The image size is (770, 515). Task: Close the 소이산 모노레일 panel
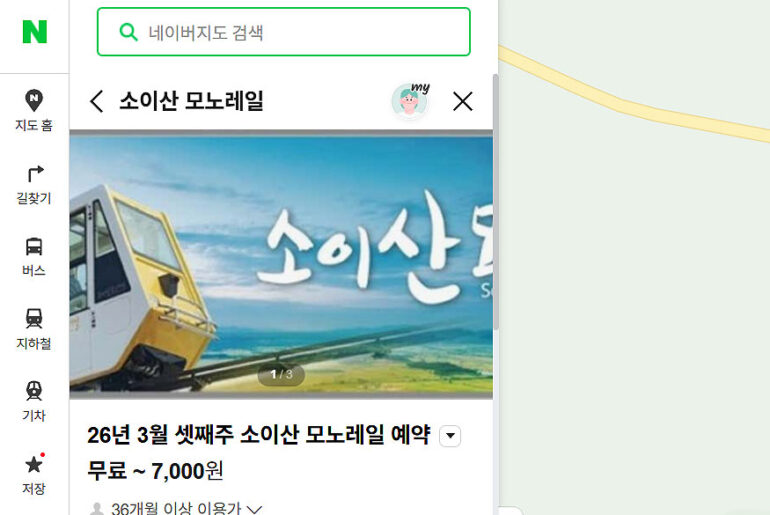[x=463, y=101]
